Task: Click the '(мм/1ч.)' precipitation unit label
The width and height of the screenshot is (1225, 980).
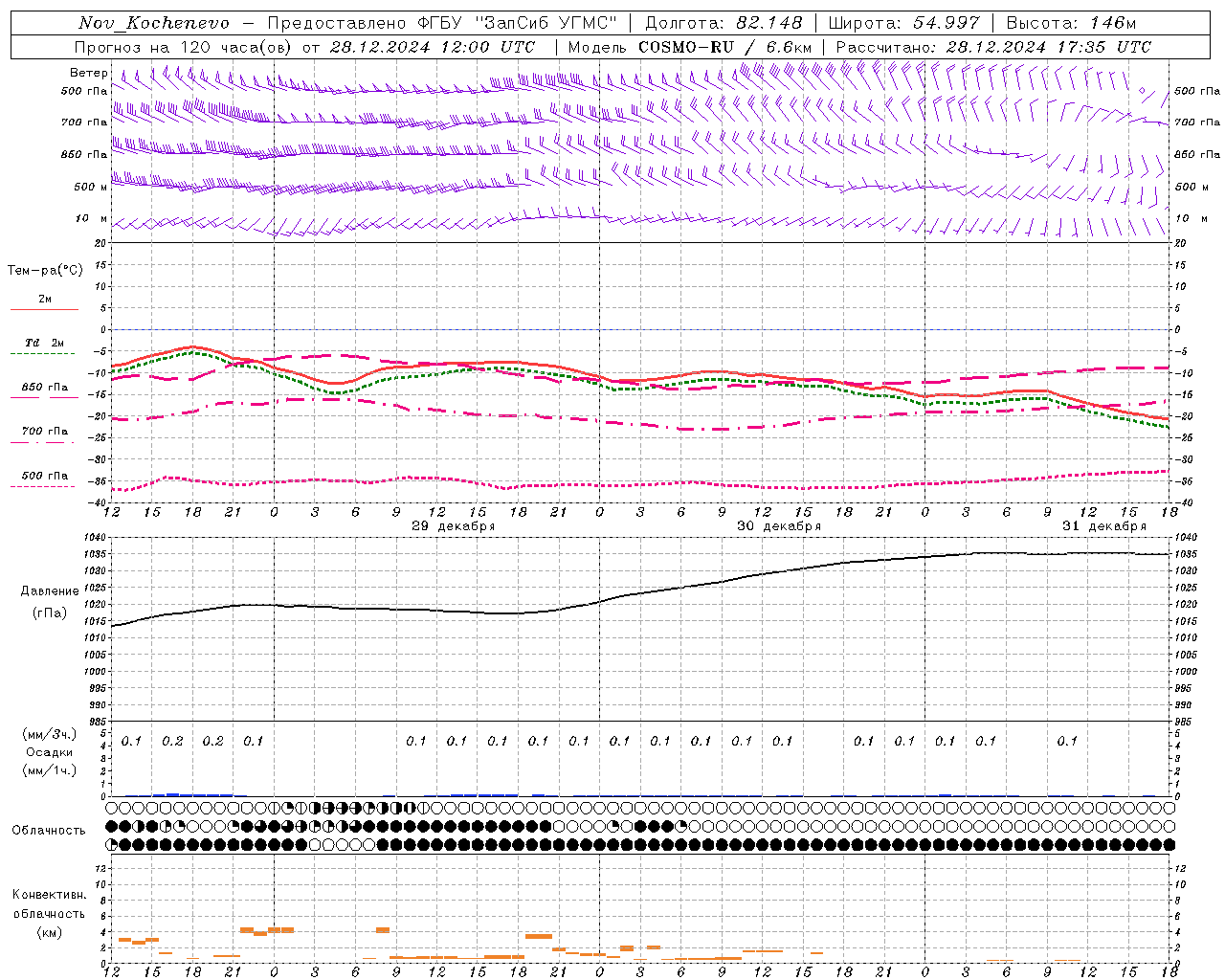Action: tap(50, 770)
